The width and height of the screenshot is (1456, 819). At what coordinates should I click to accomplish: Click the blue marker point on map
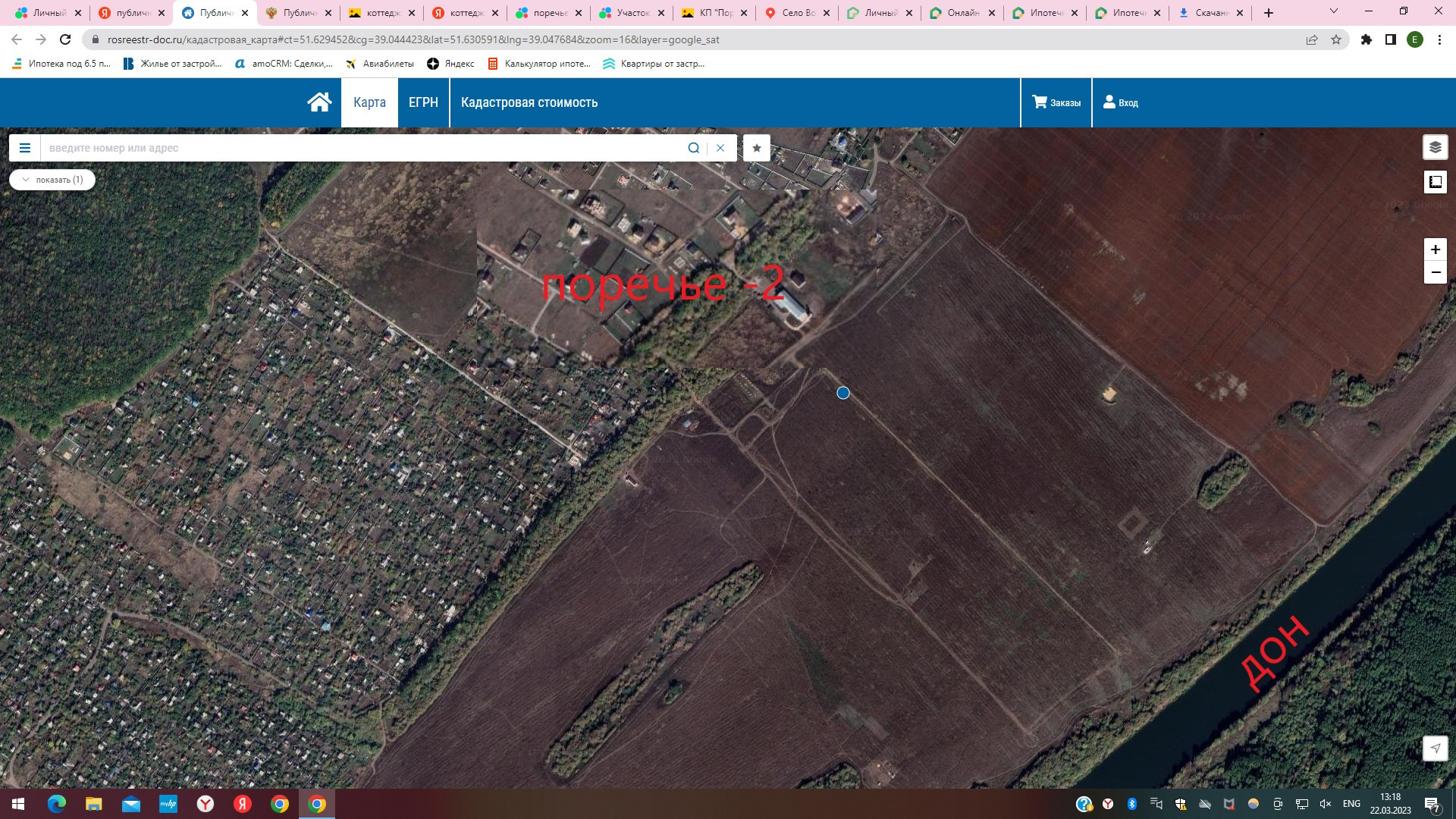(843, 393)
